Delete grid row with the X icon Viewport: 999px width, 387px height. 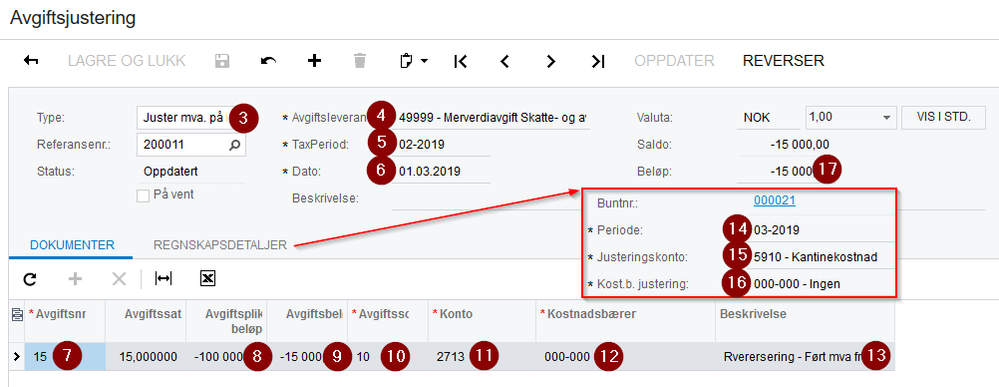click(x=119, y=279)
